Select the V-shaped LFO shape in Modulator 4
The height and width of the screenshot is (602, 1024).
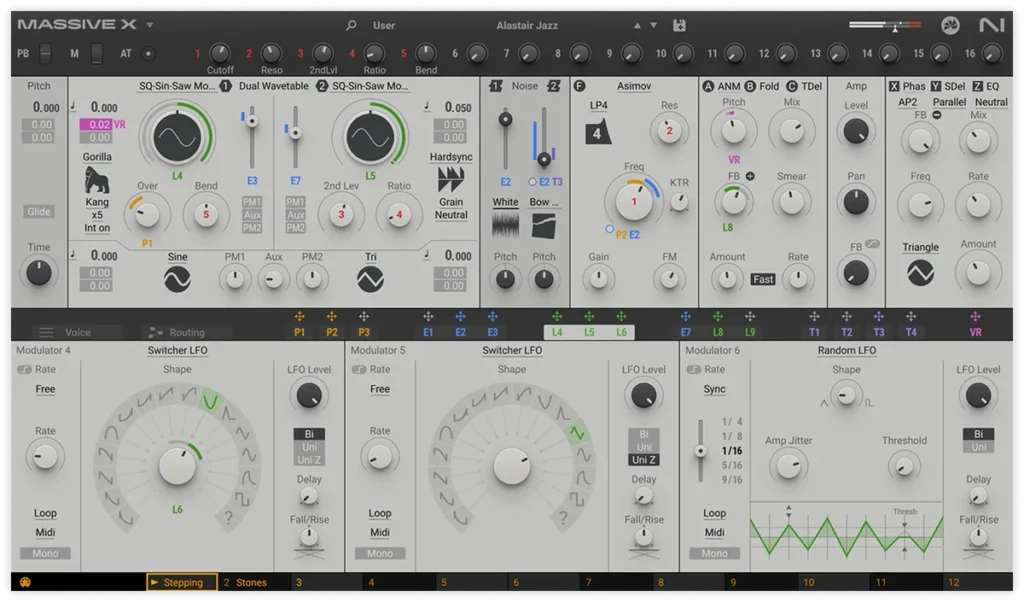click(x=210, y=400)
